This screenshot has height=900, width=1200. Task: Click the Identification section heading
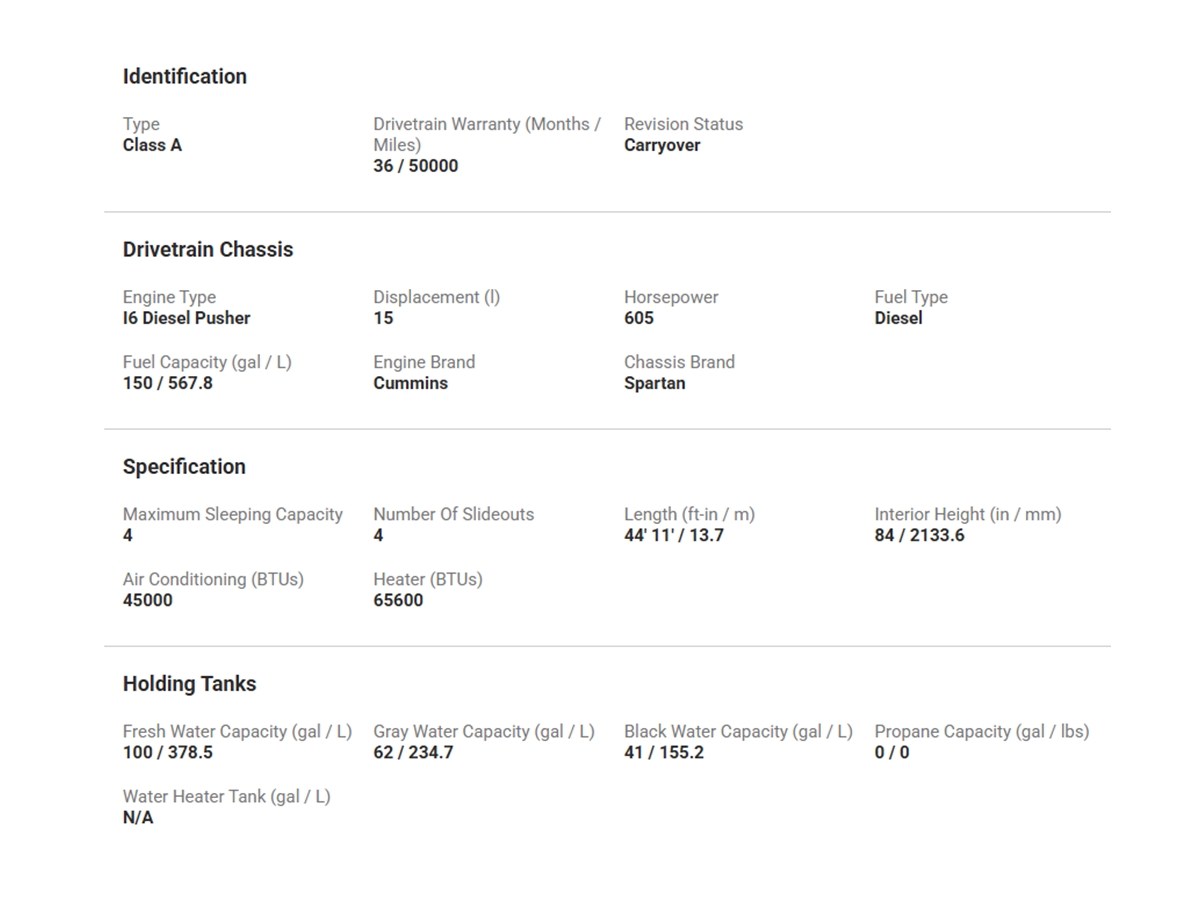(x=184, y=77)
